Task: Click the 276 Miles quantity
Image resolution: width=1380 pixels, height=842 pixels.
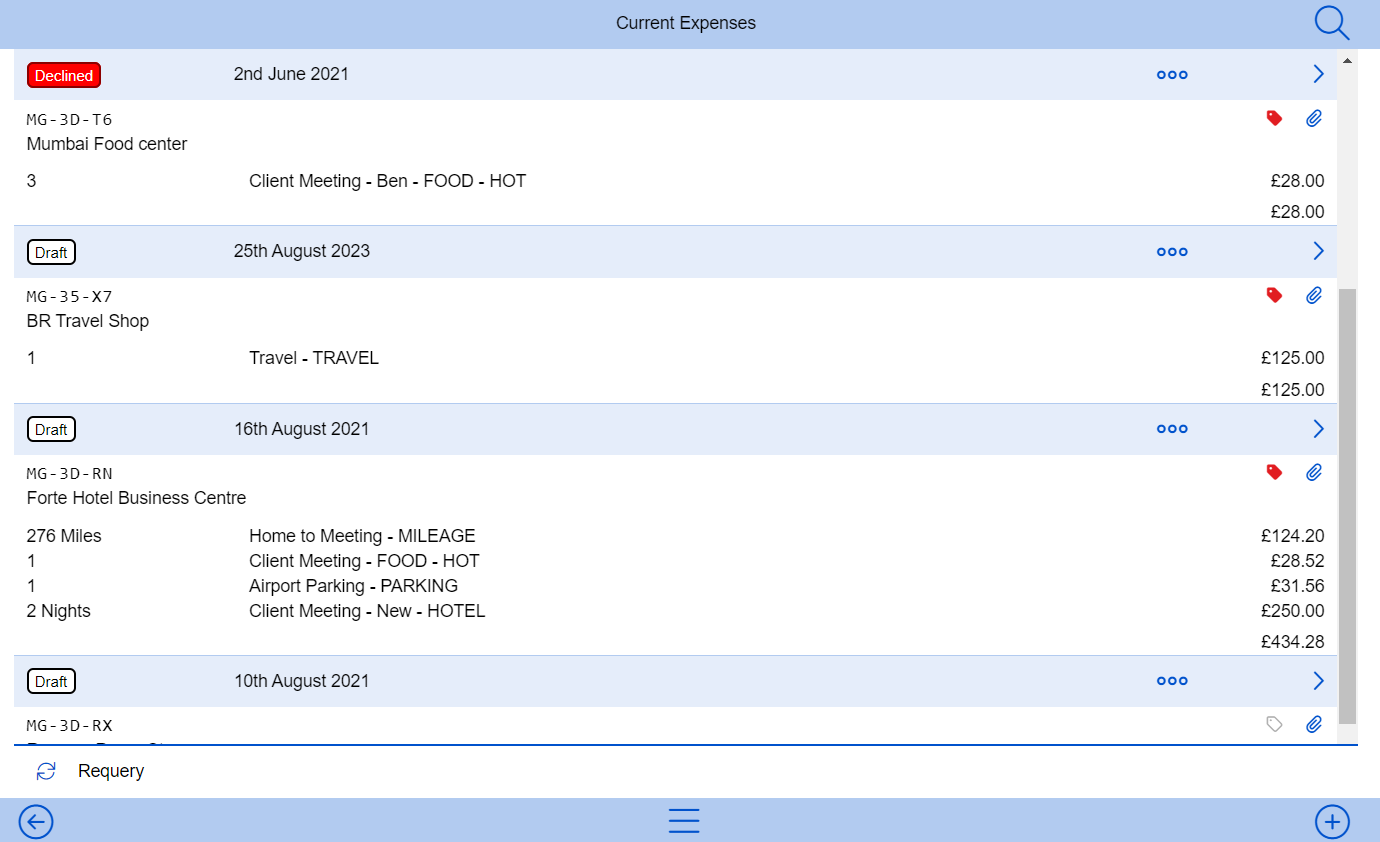Action: [64, 536]
